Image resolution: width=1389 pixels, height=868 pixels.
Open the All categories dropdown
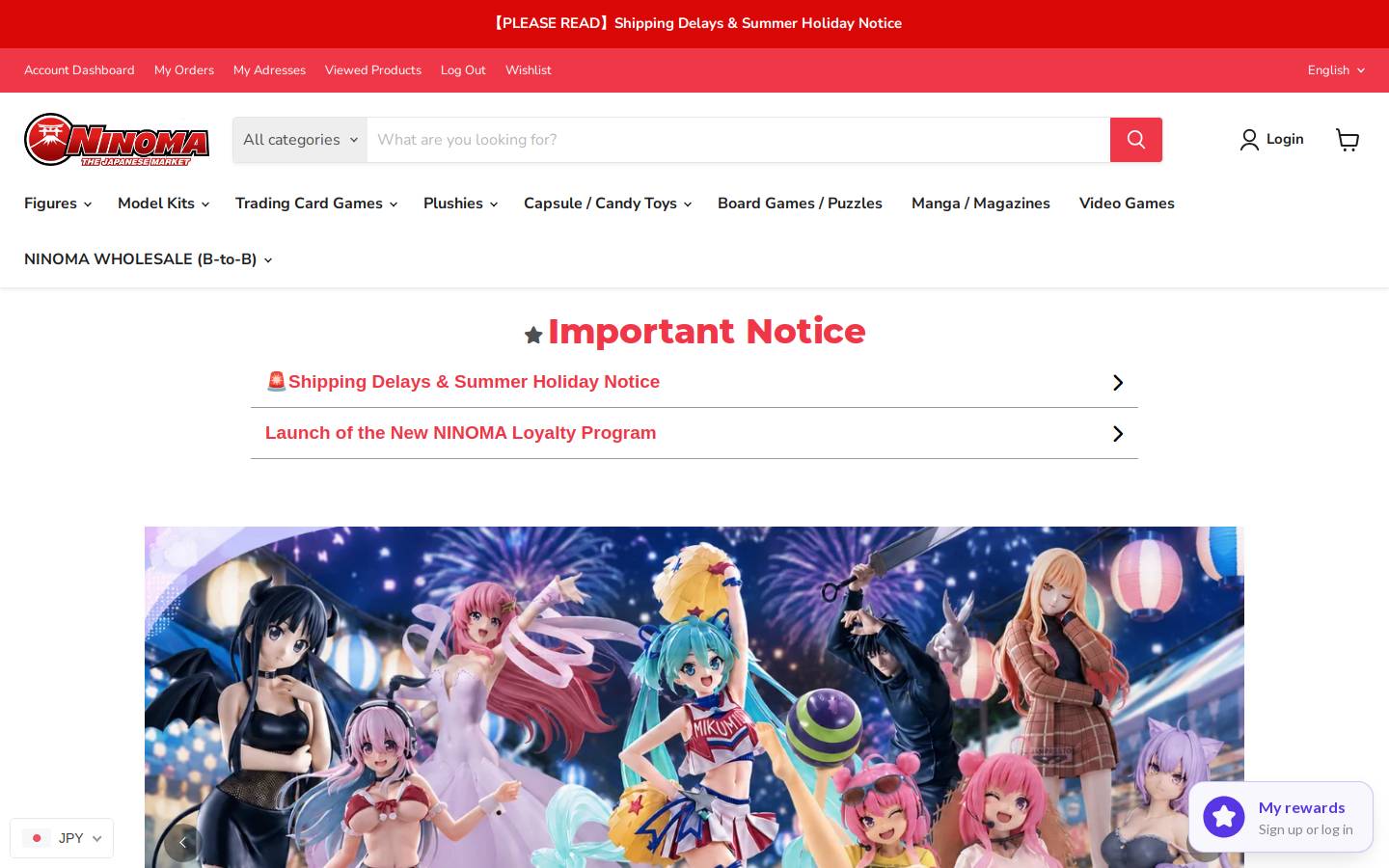pos(300,140)
